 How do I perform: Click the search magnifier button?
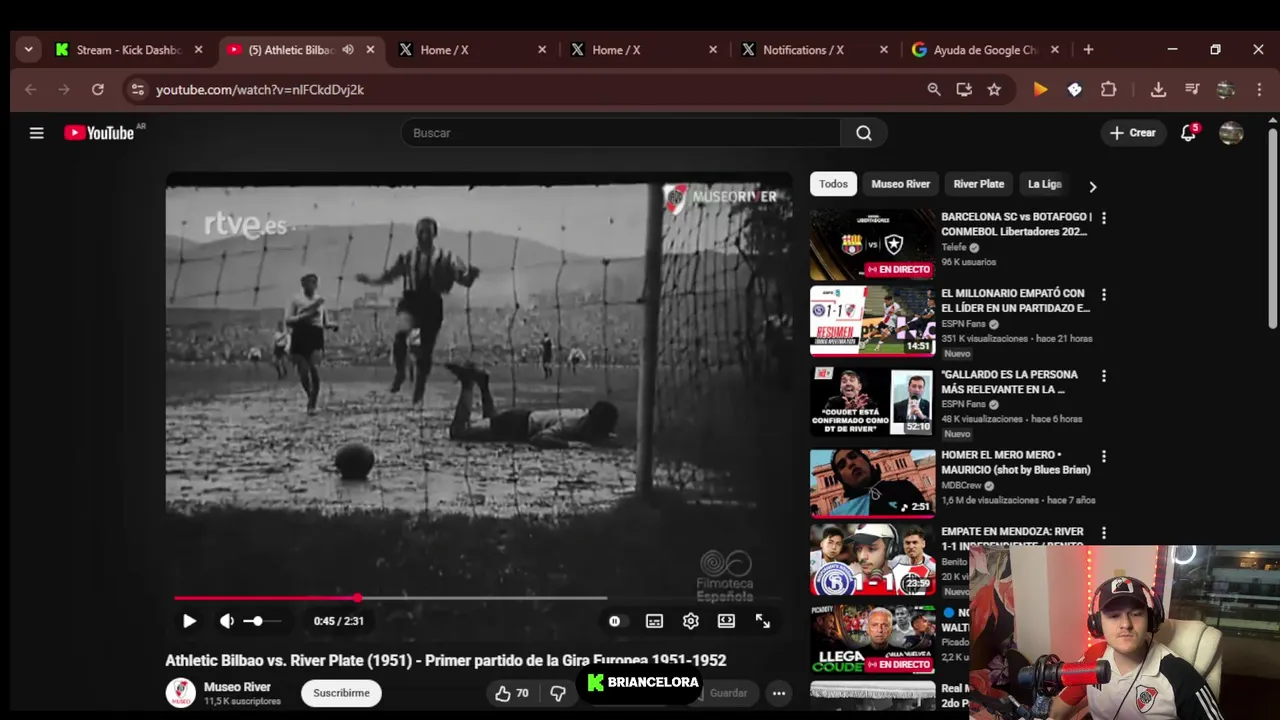tap(864, 133)
